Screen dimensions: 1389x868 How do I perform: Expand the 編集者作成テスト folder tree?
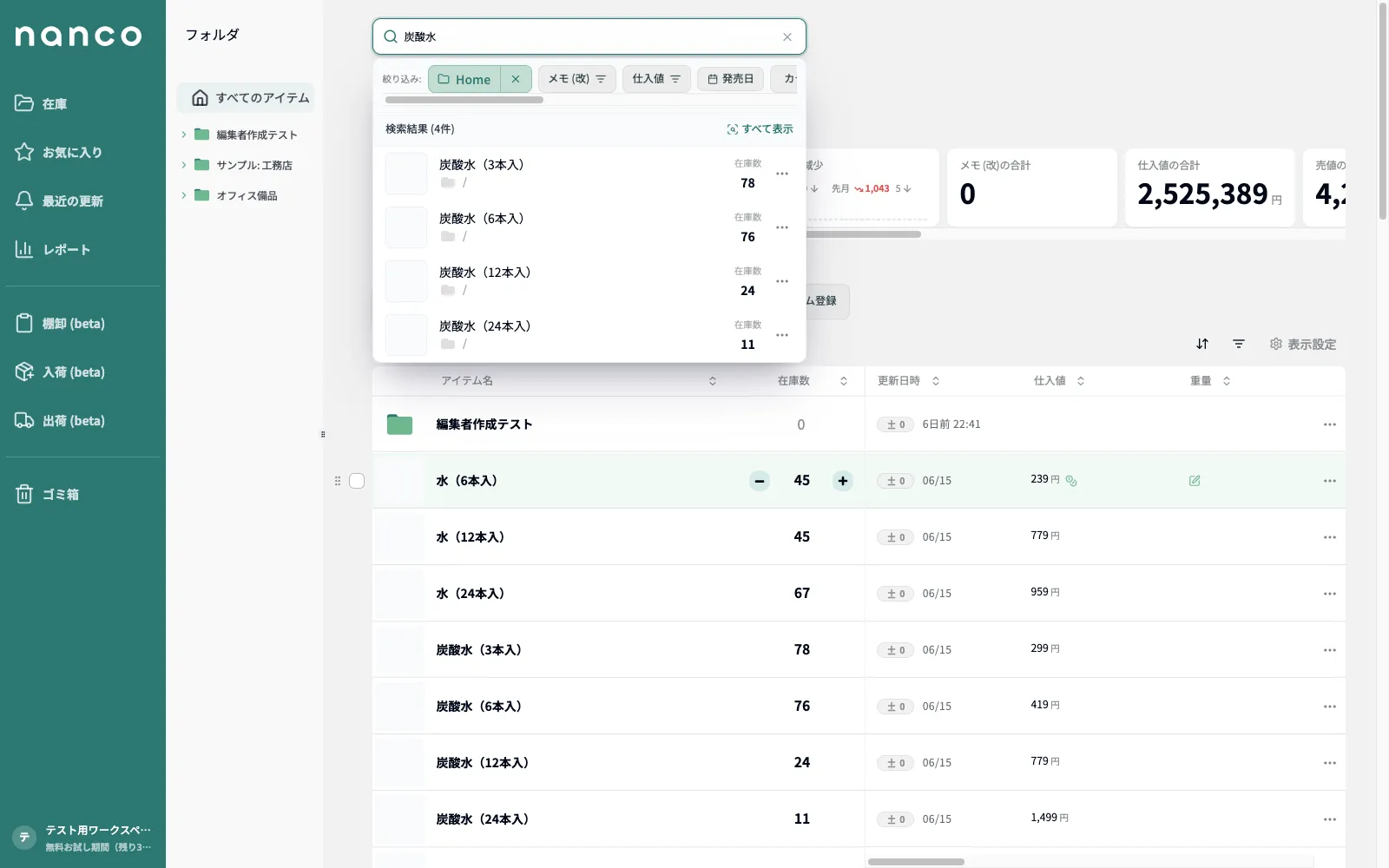(x=184, y=135)
